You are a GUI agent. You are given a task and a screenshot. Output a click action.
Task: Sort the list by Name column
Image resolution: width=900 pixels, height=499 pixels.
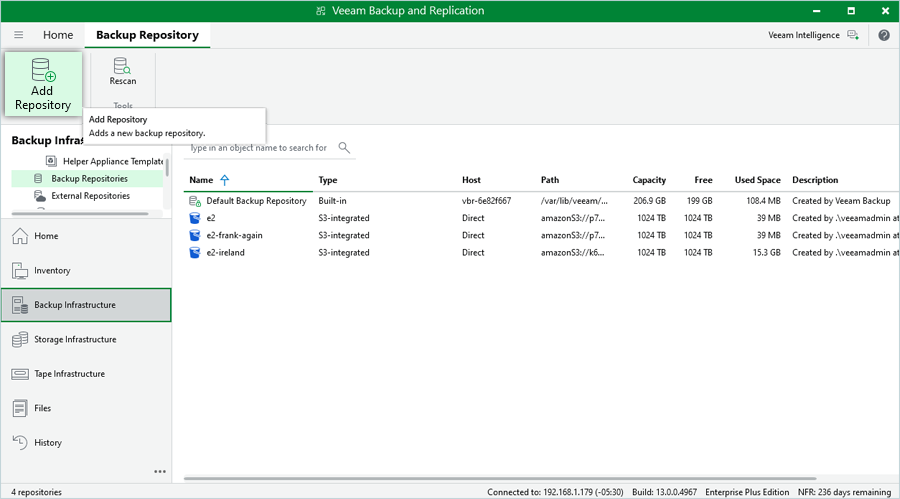[201, 180]
